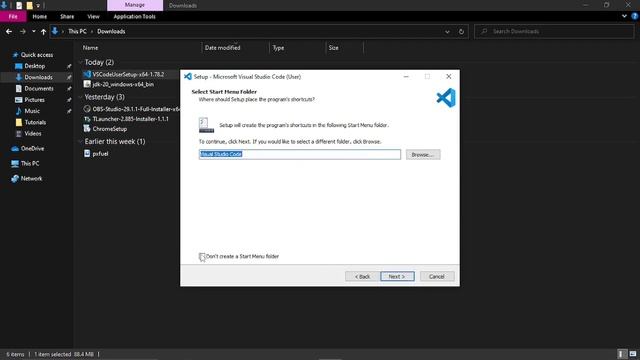Click the Next button in Setup
The height and width of the screenshot is (360, 640).
tap(397, 276)
